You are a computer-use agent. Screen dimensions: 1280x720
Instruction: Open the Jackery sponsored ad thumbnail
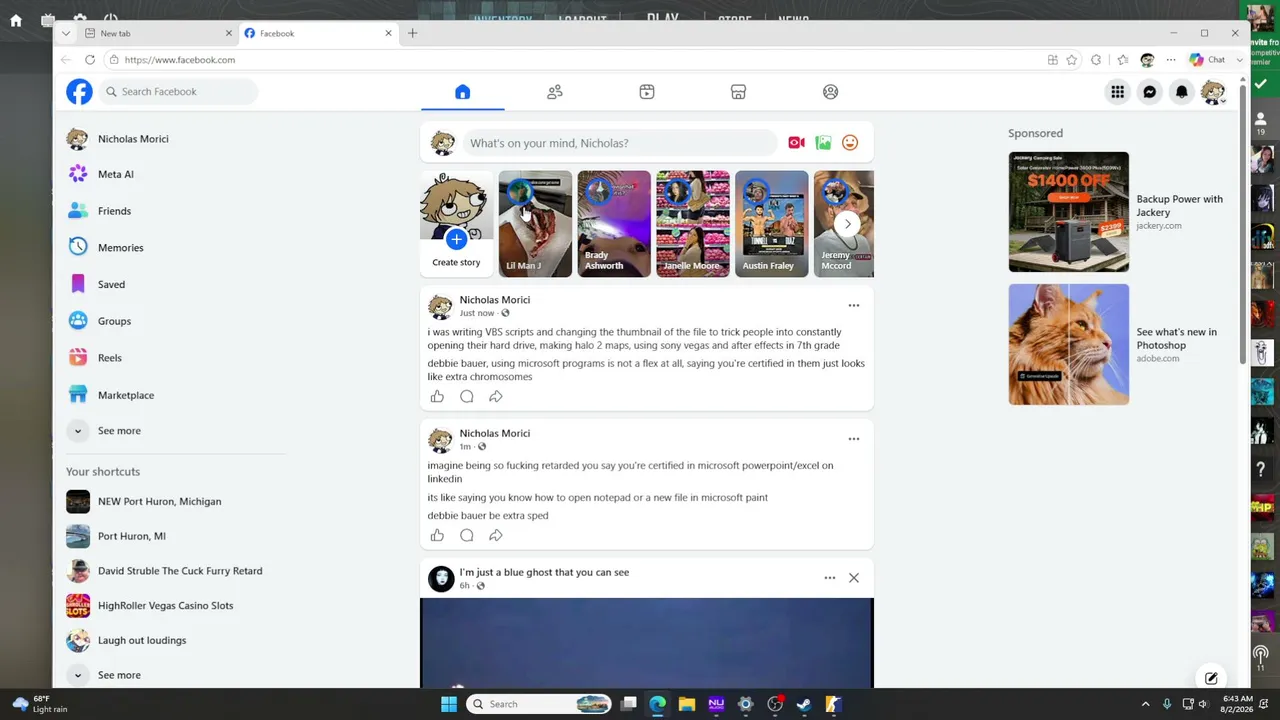(1068, 212)
